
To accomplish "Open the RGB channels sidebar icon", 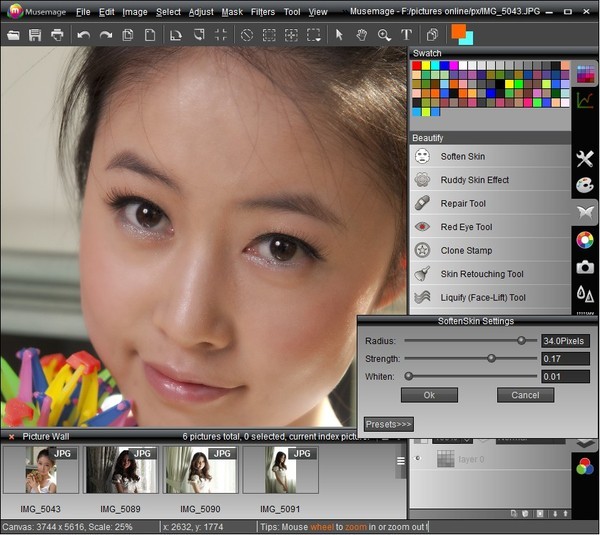I will (x=585, y=467).
